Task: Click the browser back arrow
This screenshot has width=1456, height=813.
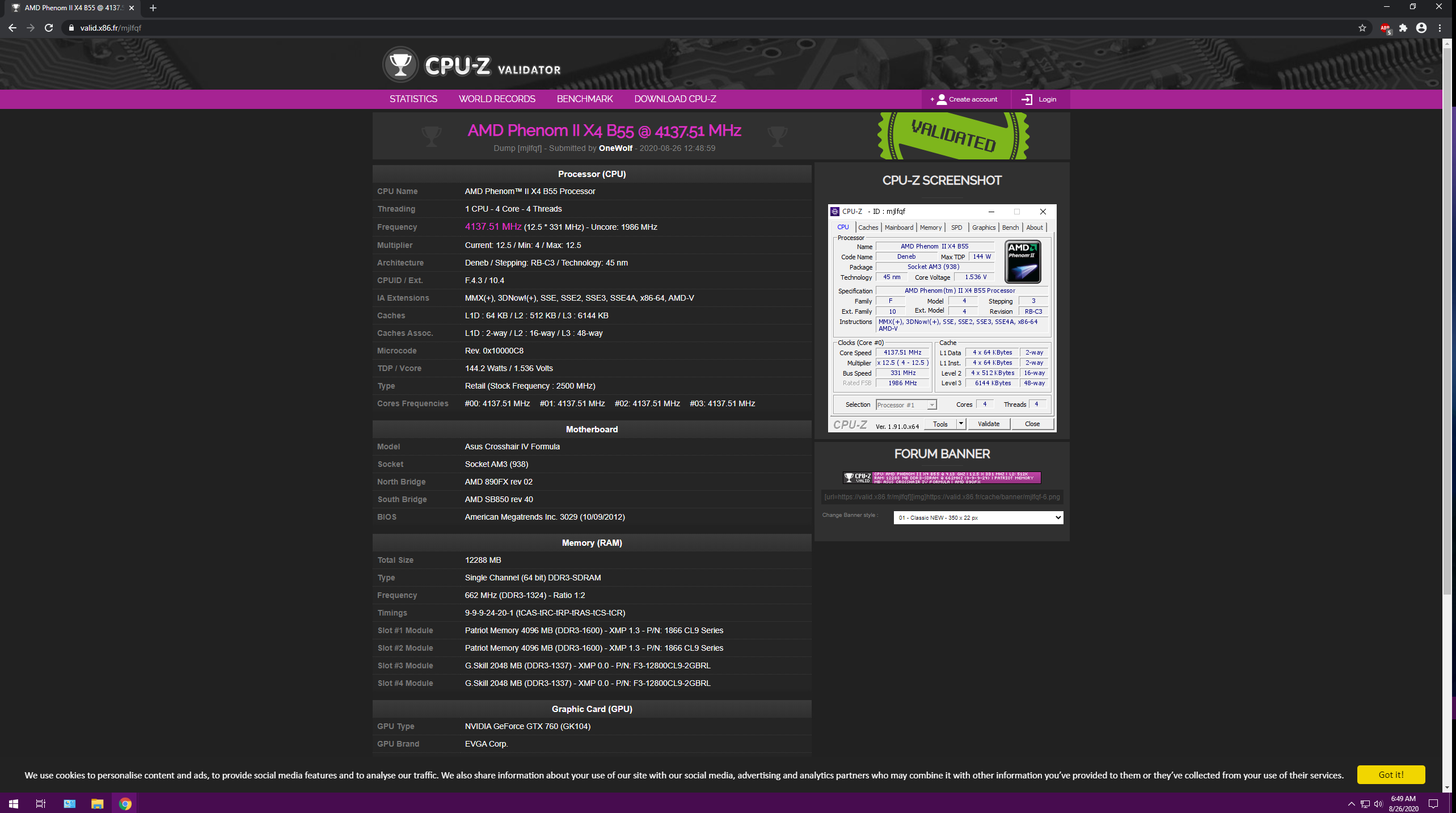Action: (12, 28)
